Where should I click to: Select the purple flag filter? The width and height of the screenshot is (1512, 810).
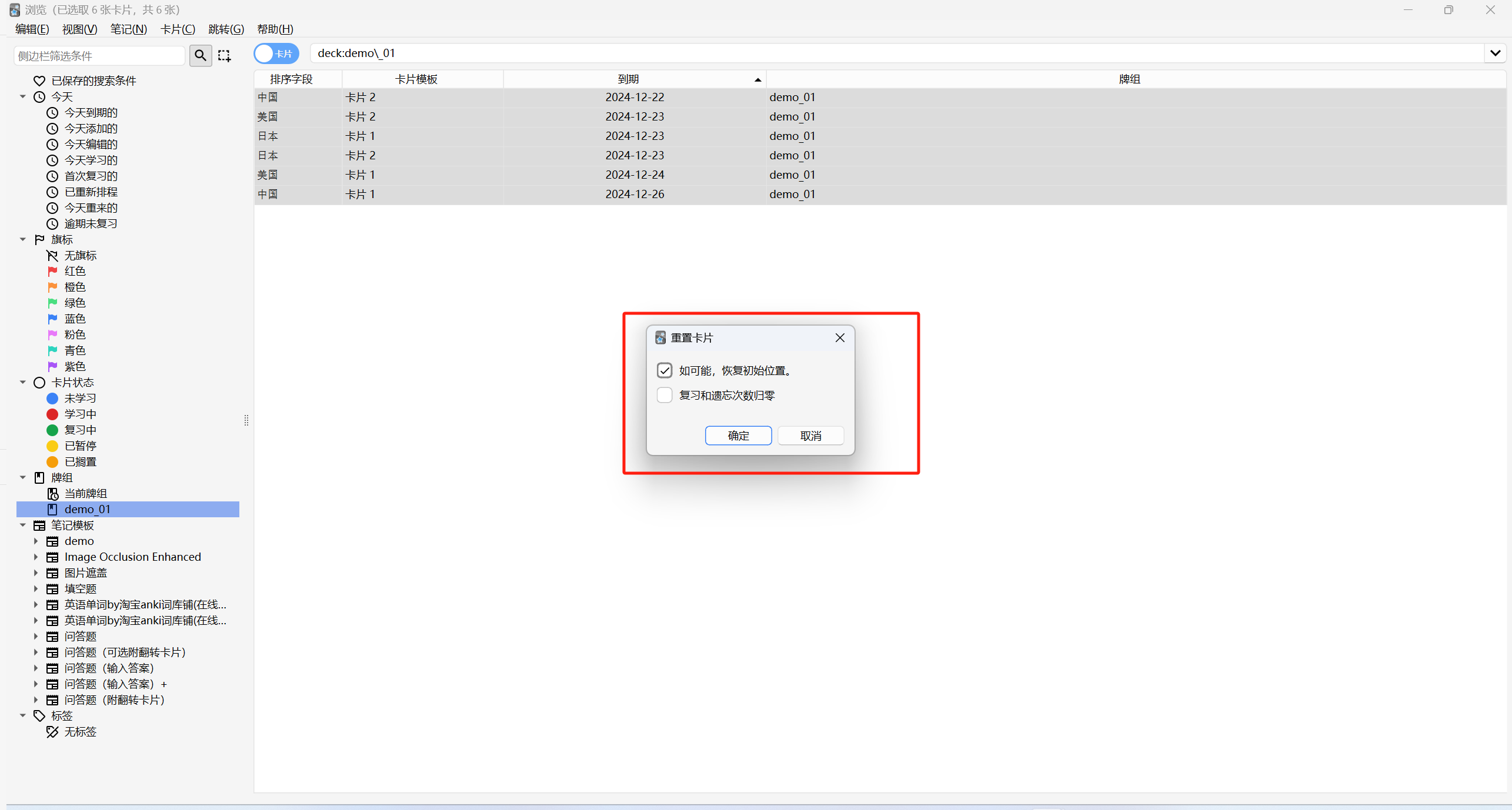click(x=53, y=366)
